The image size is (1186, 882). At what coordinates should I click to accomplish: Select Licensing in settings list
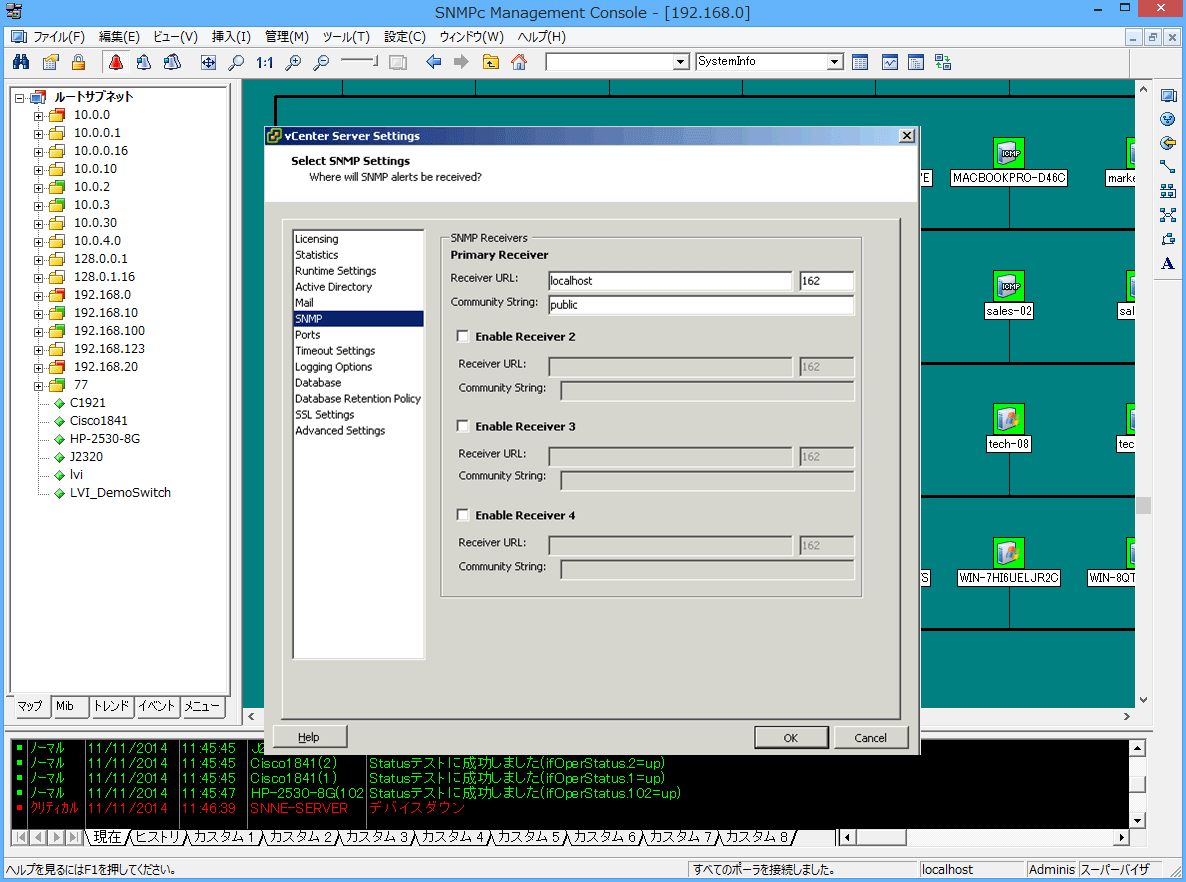tap(317, 239)
